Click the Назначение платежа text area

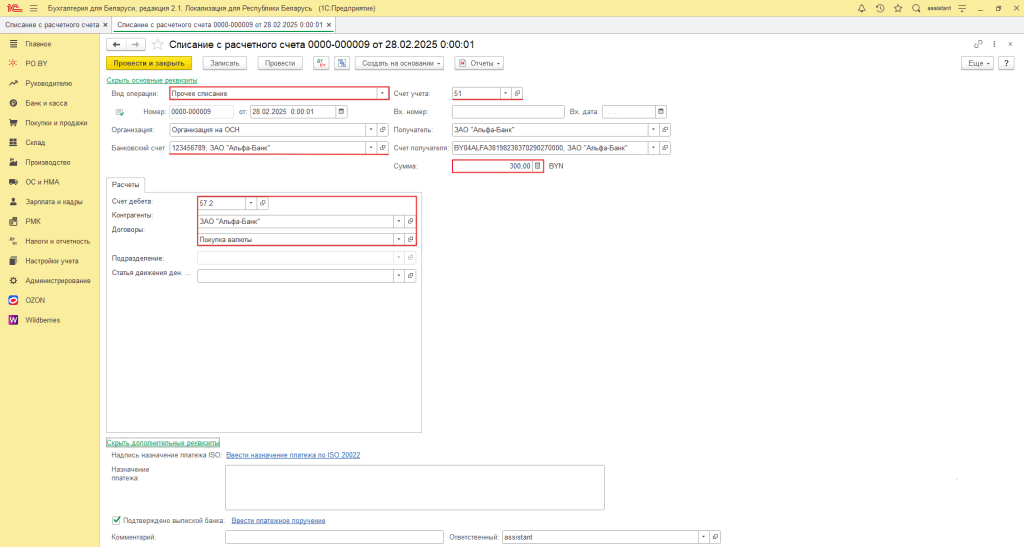415,488
